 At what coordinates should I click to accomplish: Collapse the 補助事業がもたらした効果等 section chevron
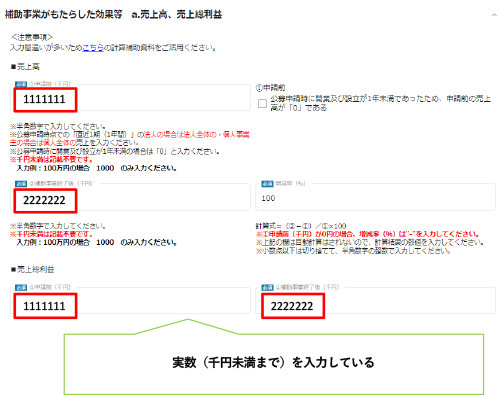494,15
